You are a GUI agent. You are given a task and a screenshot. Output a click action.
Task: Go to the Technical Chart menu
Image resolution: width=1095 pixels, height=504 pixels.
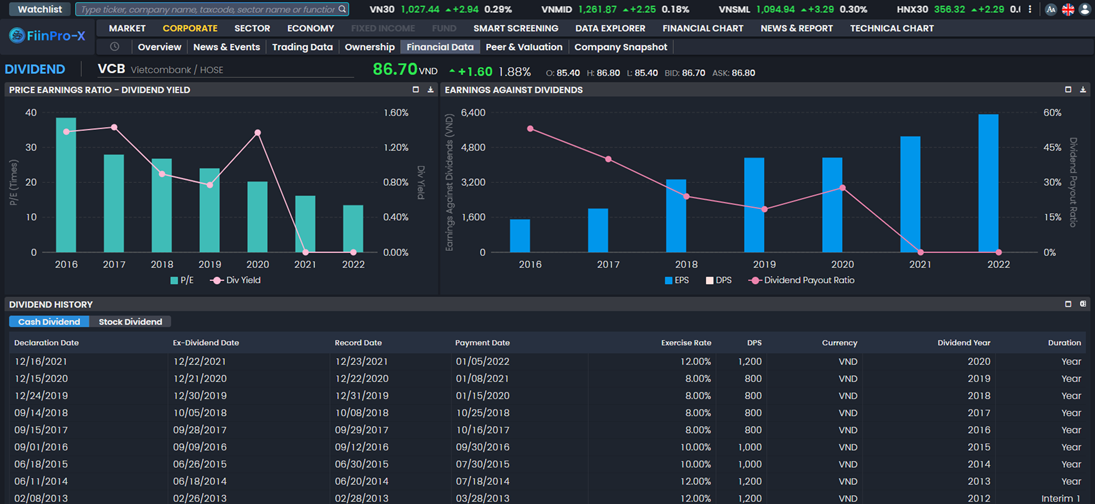(891, 28)
